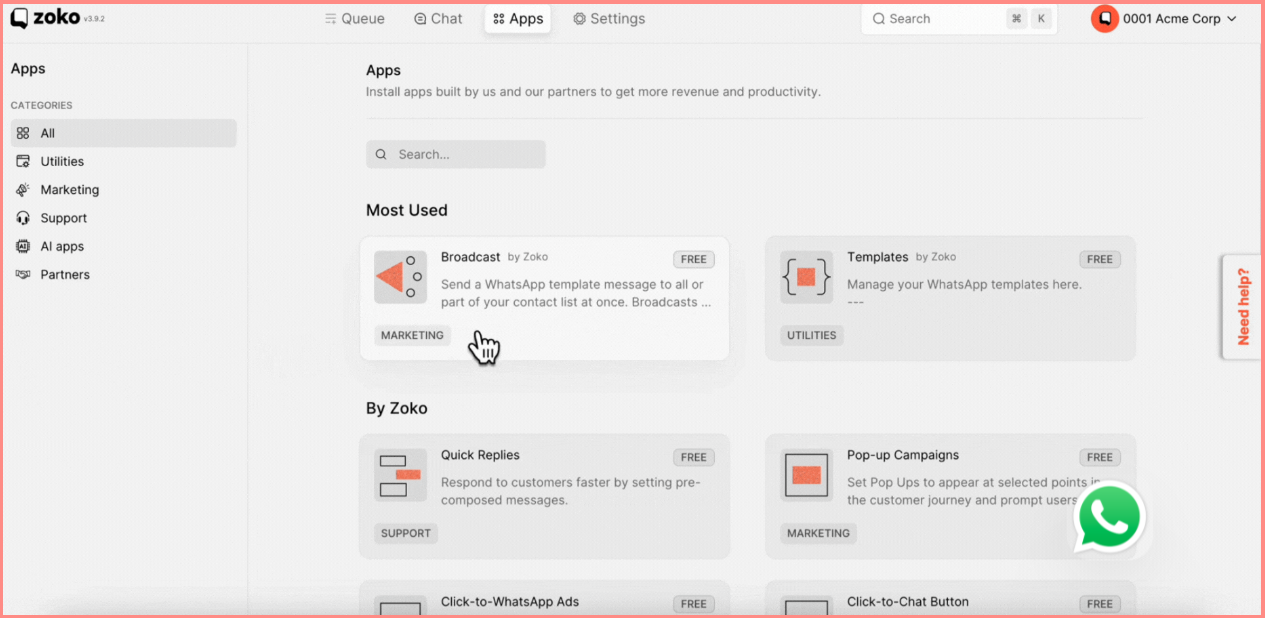Click the Most Used heading

[407, 210]
